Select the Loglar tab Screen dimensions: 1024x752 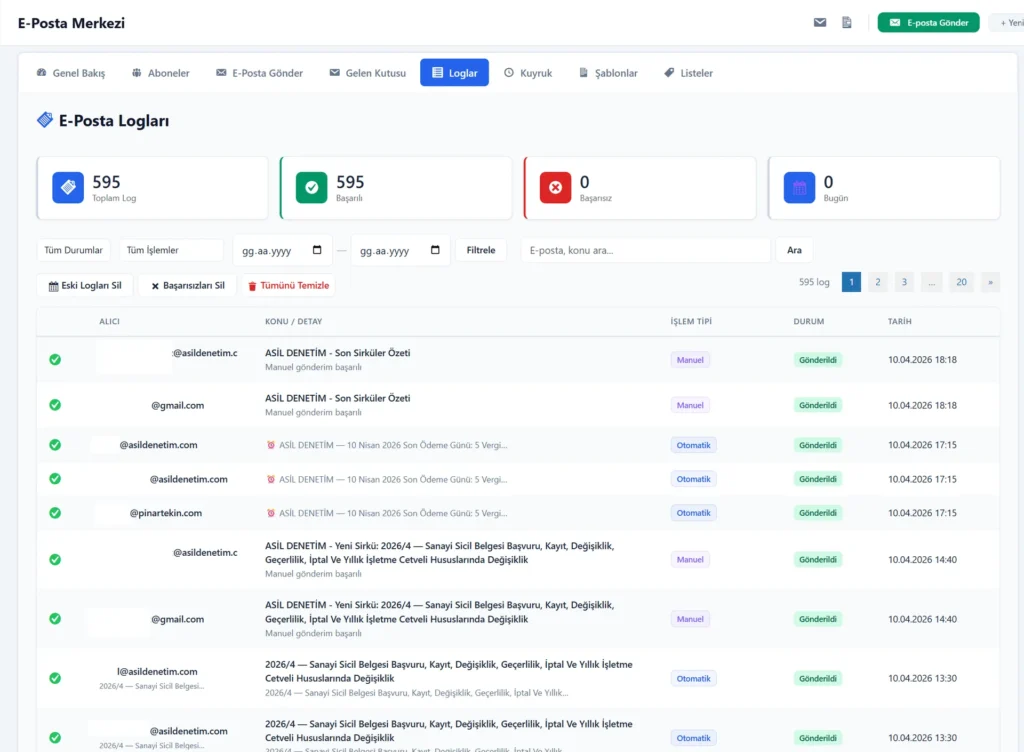coord(455,73)
